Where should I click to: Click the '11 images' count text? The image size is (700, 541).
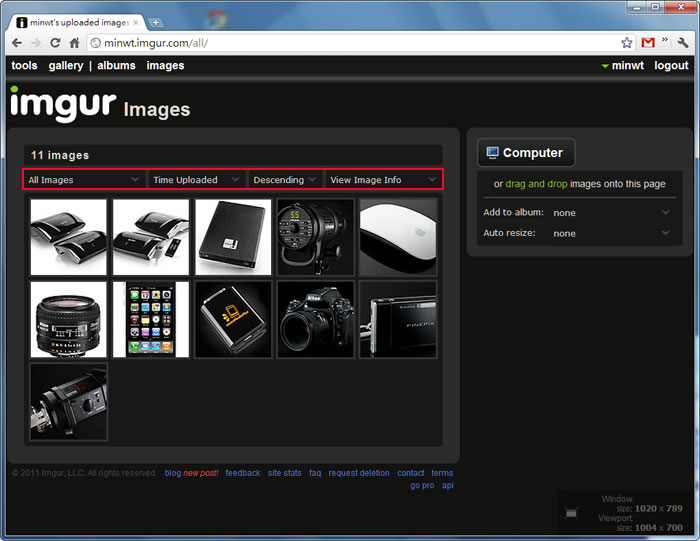click(60, 155)
